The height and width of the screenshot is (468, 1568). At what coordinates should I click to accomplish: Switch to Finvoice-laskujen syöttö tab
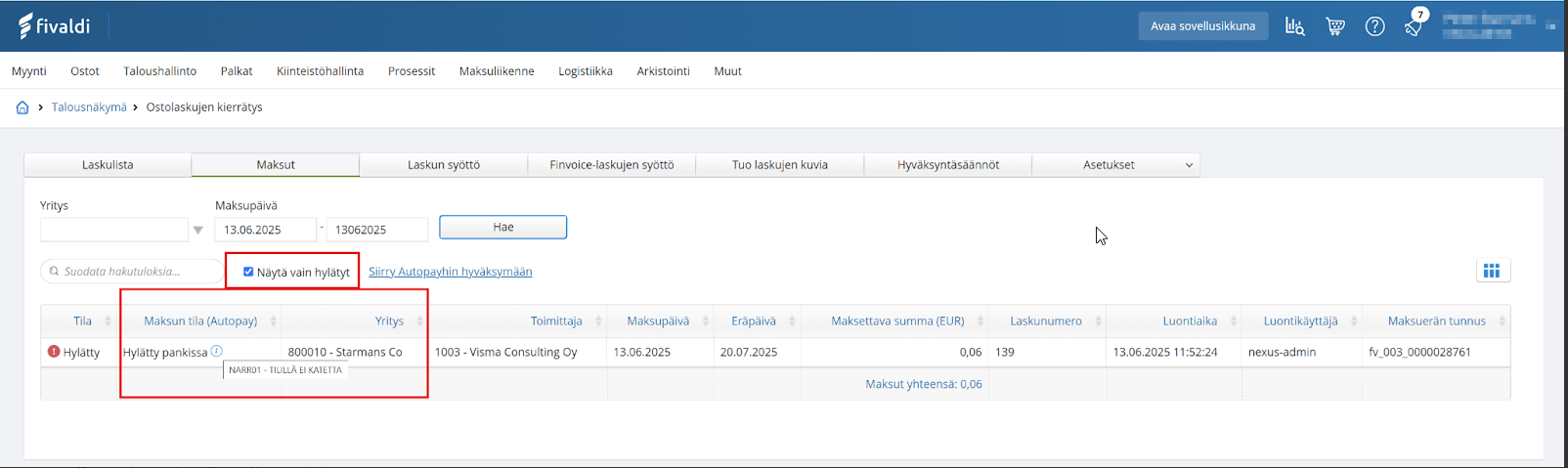click(612, 165)
